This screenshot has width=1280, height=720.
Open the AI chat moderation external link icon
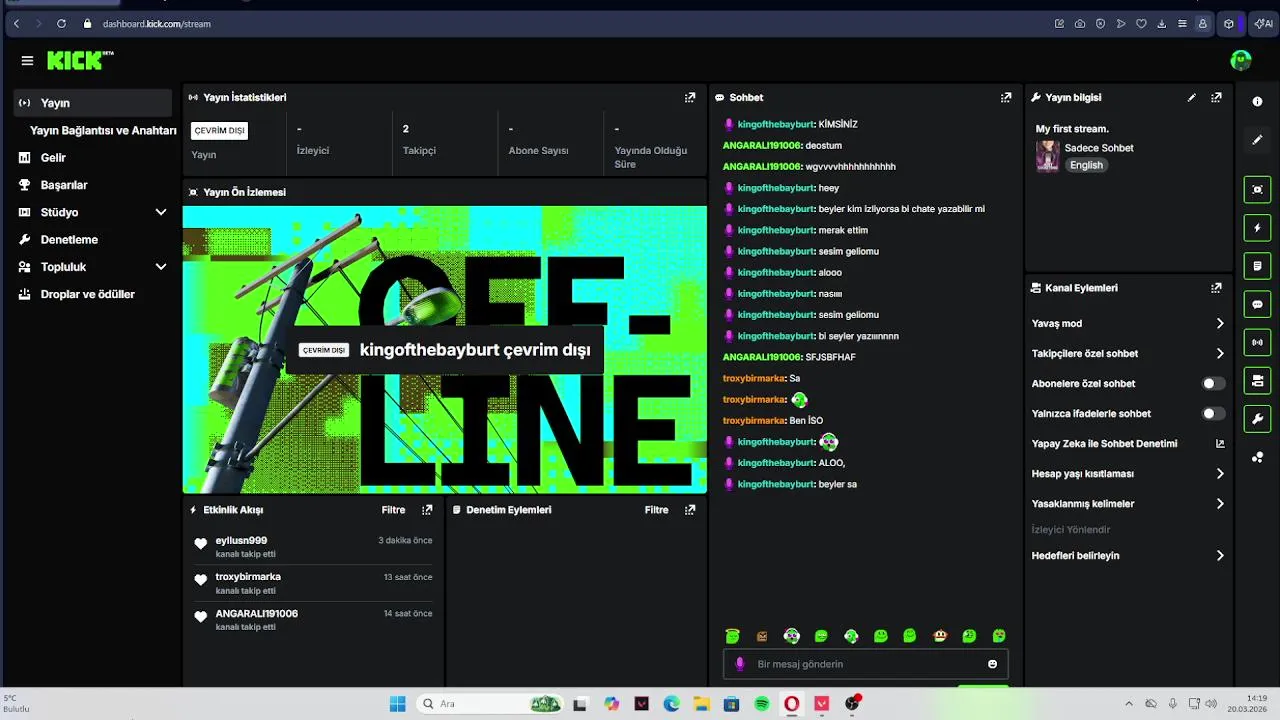point(1220,443)
